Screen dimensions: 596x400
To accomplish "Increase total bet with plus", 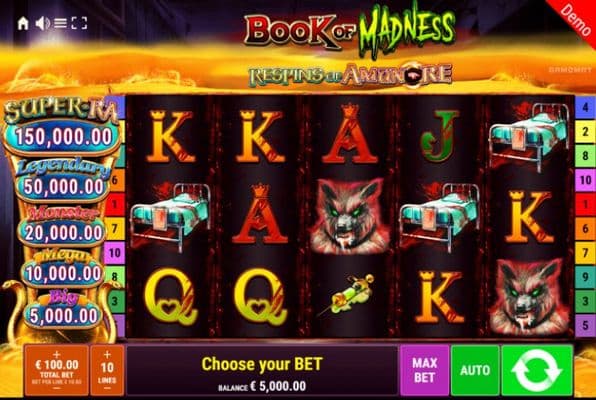I will (x=56, y=354).
